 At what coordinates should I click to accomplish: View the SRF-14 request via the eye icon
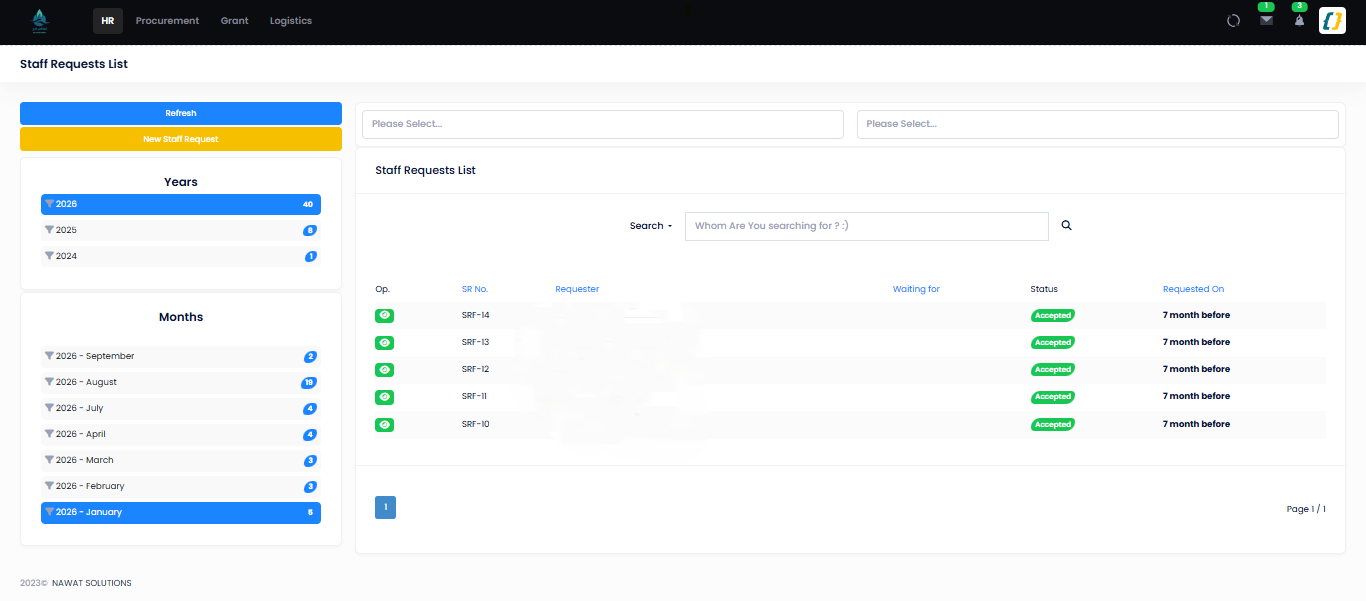[x=384, y=316]
